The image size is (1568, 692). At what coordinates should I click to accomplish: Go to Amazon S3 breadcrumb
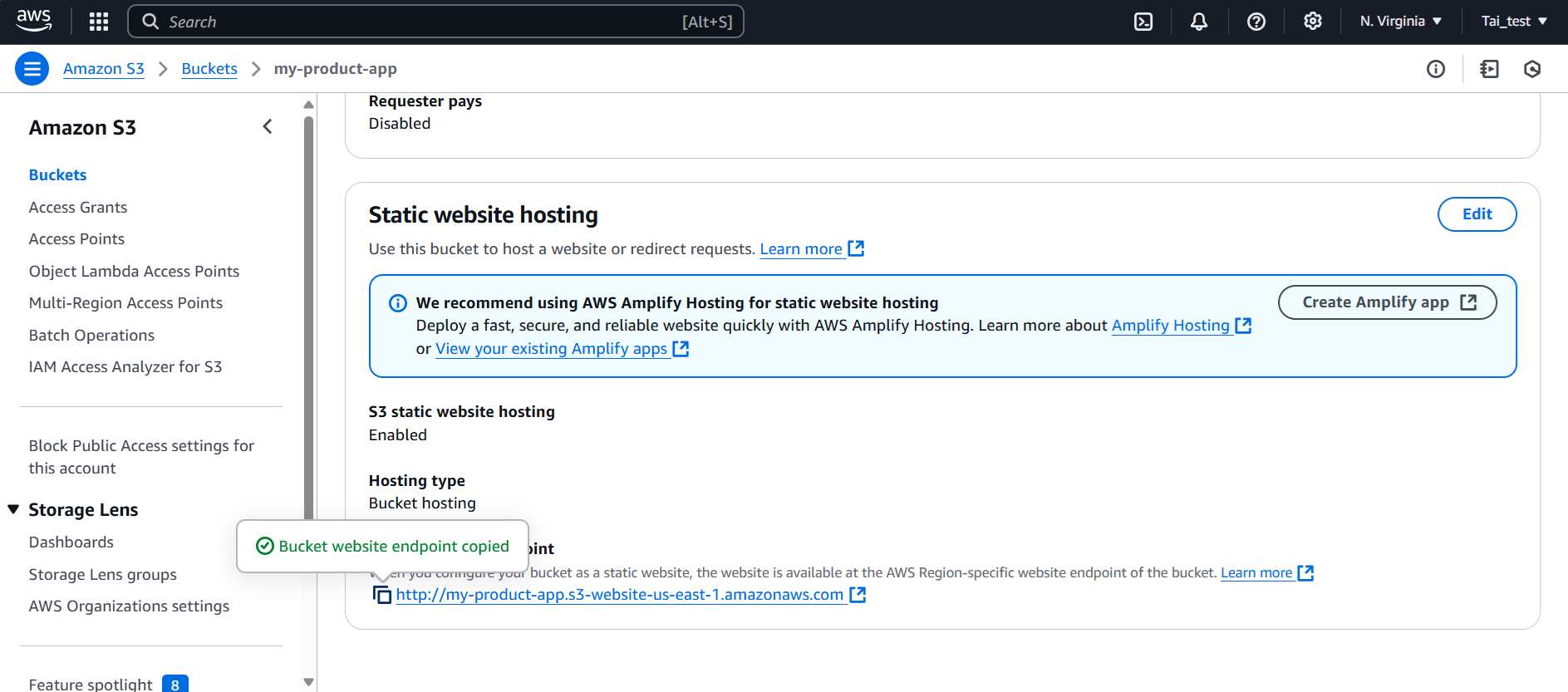click(104, 69)
